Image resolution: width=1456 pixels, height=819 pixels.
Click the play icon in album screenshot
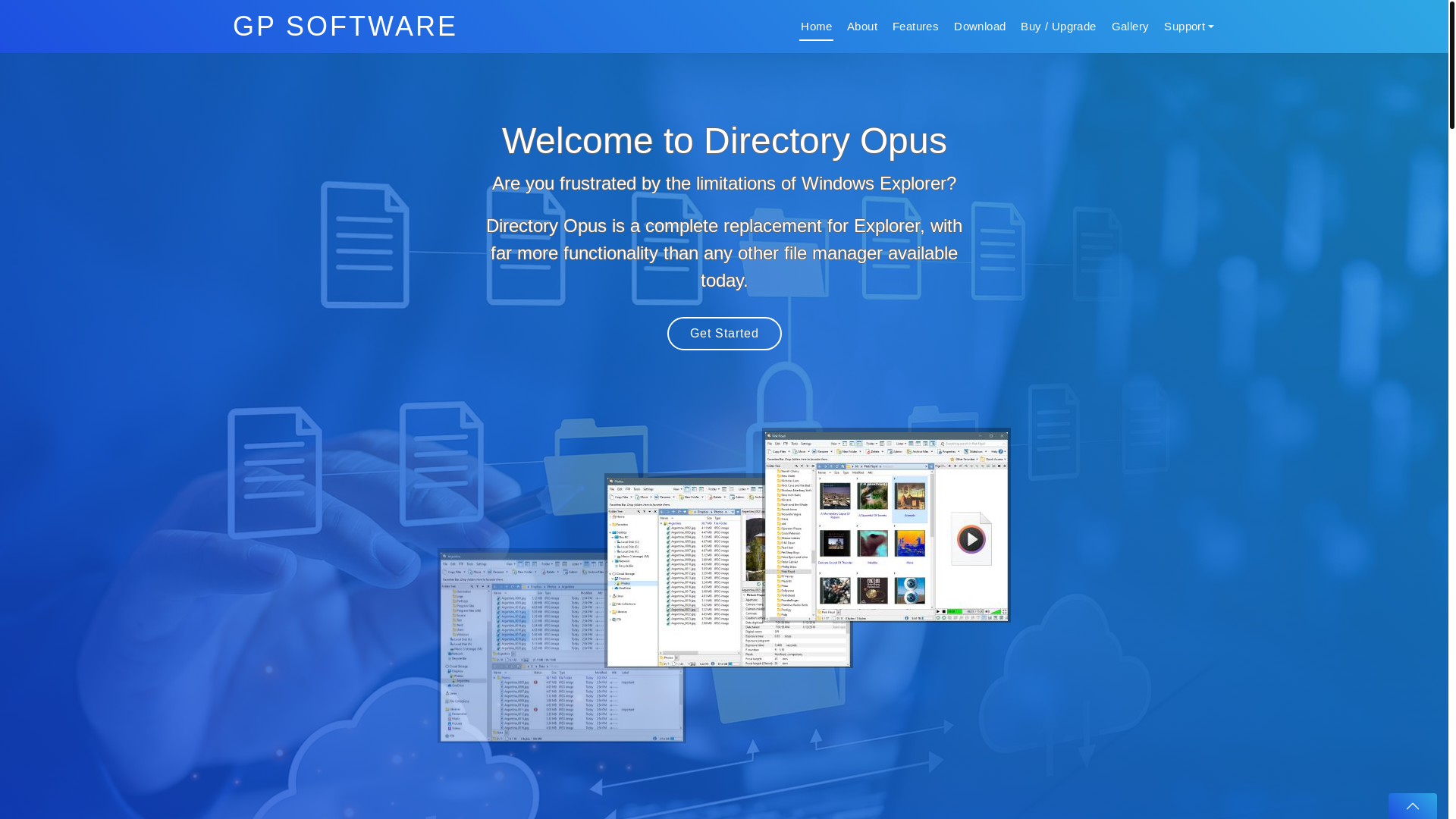[x=971, y=539]
